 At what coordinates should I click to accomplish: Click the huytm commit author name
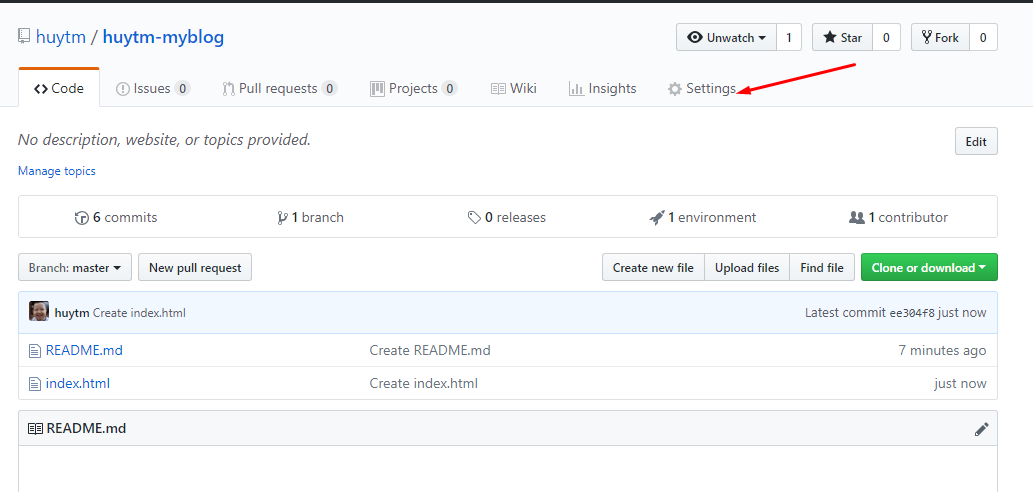72,313
